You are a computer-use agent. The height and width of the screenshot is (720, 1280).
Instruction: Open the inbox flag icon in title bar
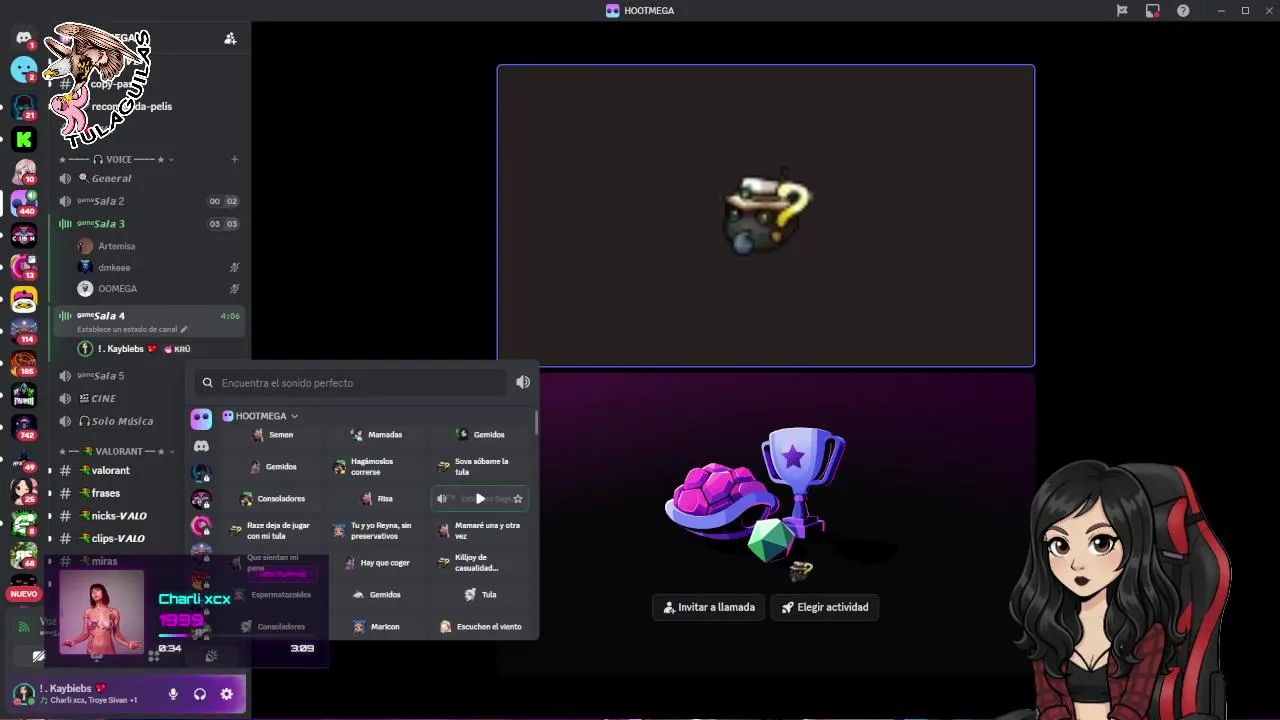pyautogui.click(x=1122, y=10)
